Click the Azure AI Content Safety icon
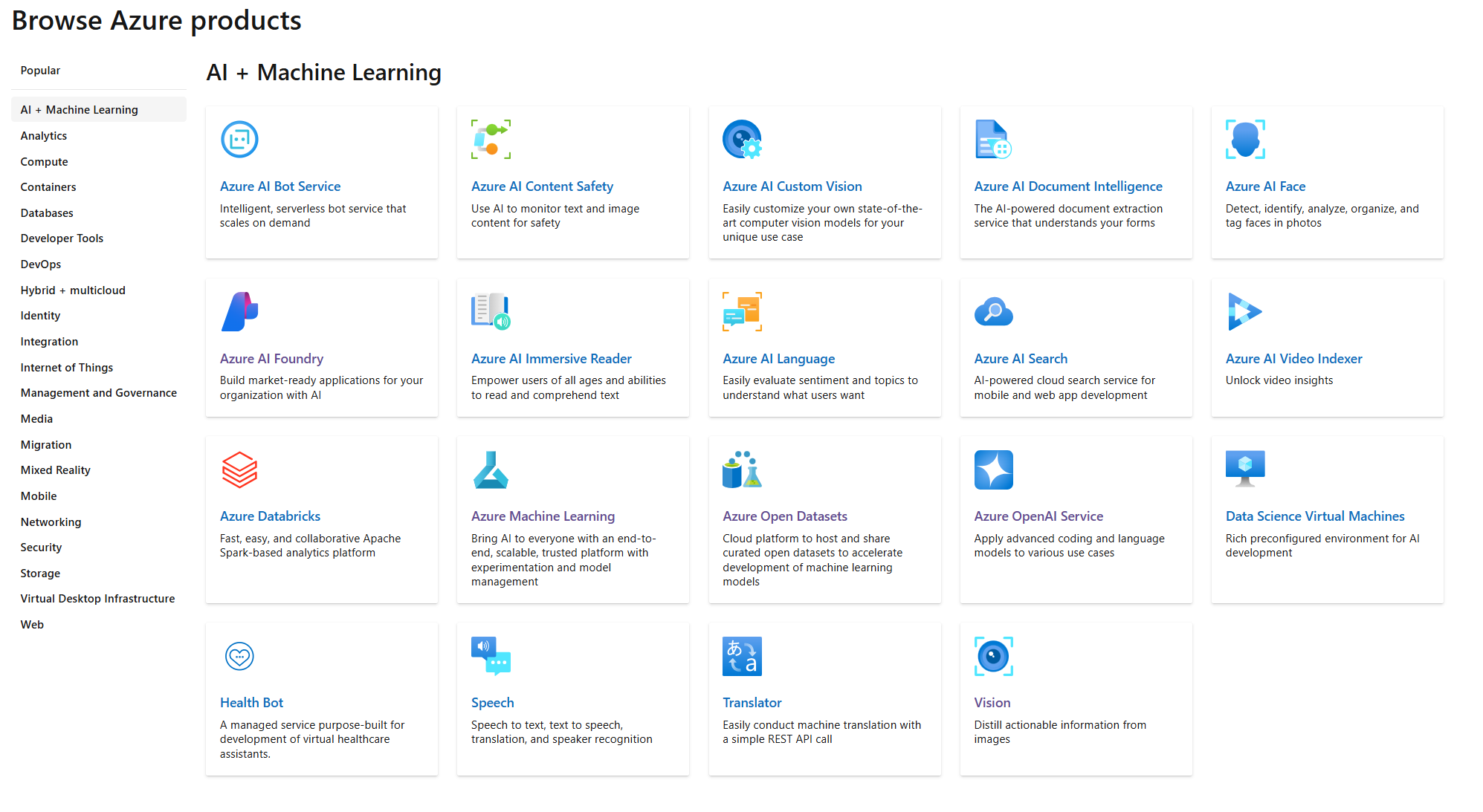Screen dimensions: 1483x812 [x=491, y=140]
